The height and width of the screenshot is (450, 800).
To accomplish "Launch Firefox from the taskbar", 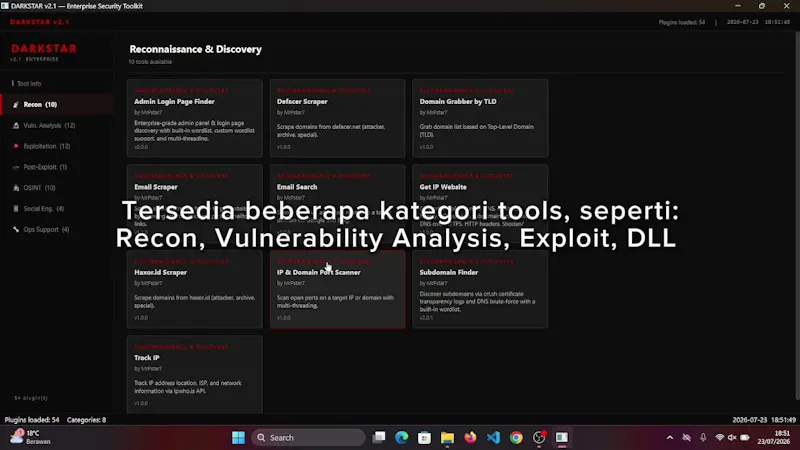I will (x=470, y=438).
